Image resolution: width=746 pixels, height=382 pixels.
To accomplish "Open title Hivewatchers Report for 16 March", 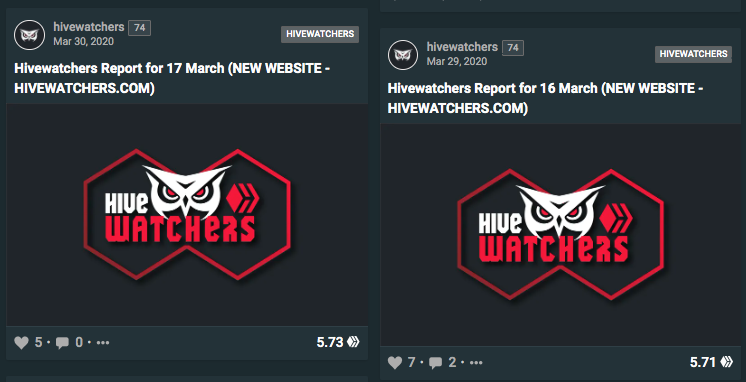I will point(546,98).
